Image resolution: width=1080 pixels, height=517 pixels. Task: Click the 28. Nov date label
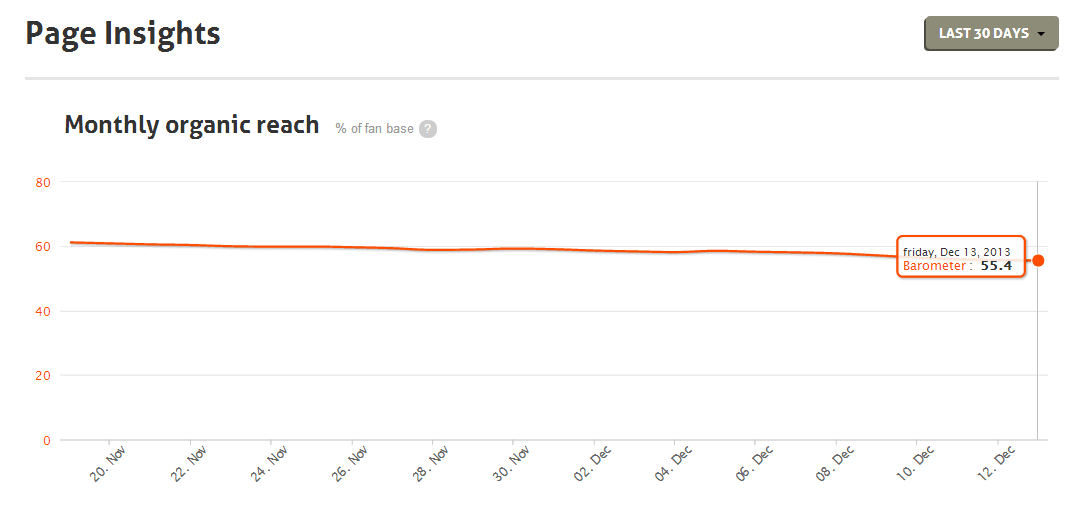[432, 464]
